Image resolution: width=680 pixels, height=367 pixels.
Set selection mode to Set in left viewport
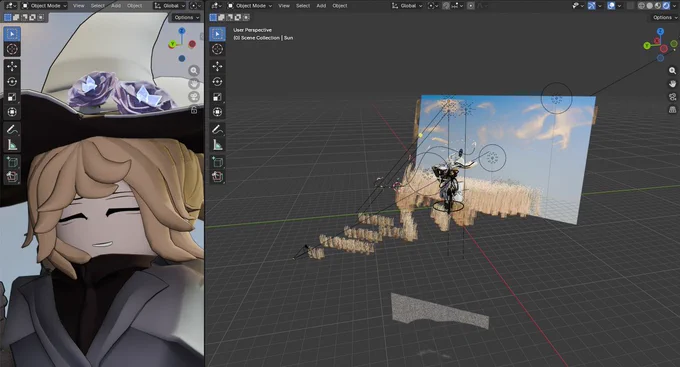tap(7, 17)
